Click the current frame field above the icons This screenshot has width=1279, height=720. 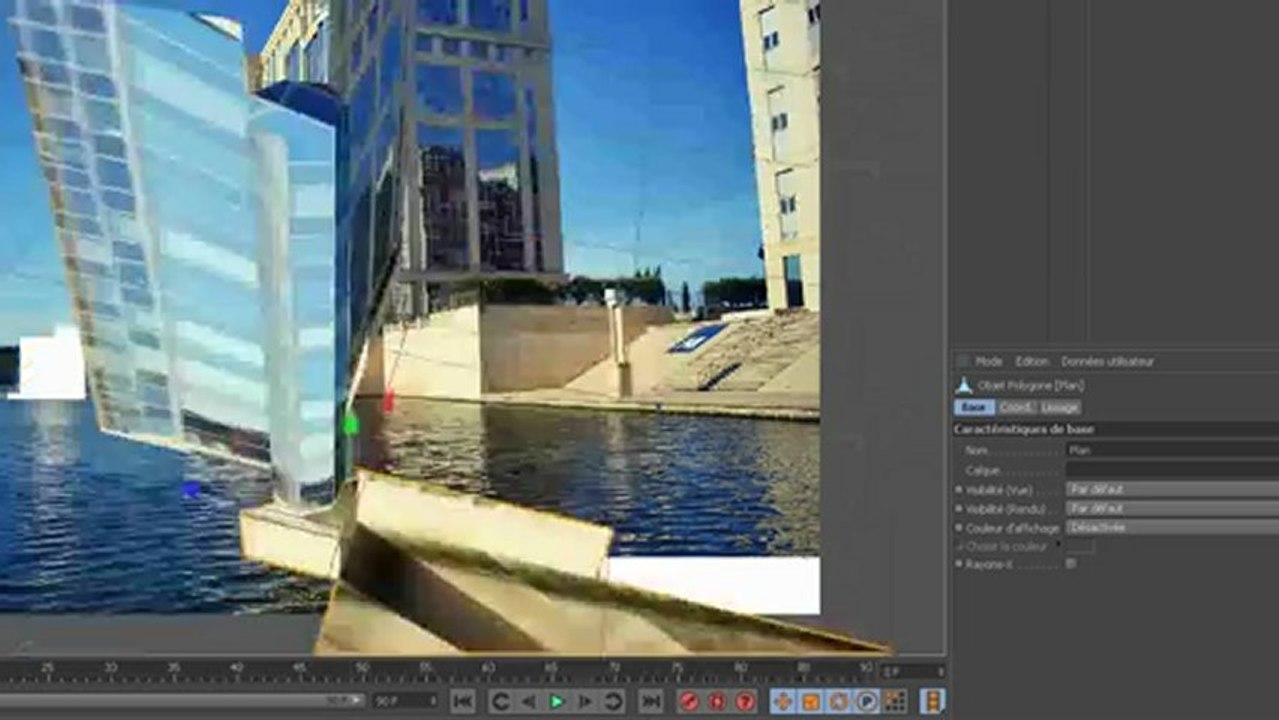(x=912, y=671)
